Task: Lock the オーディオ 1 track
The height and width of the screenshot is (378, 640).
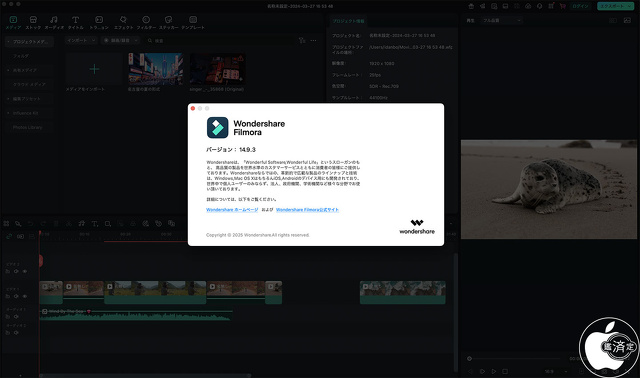Action: (8, 317)
